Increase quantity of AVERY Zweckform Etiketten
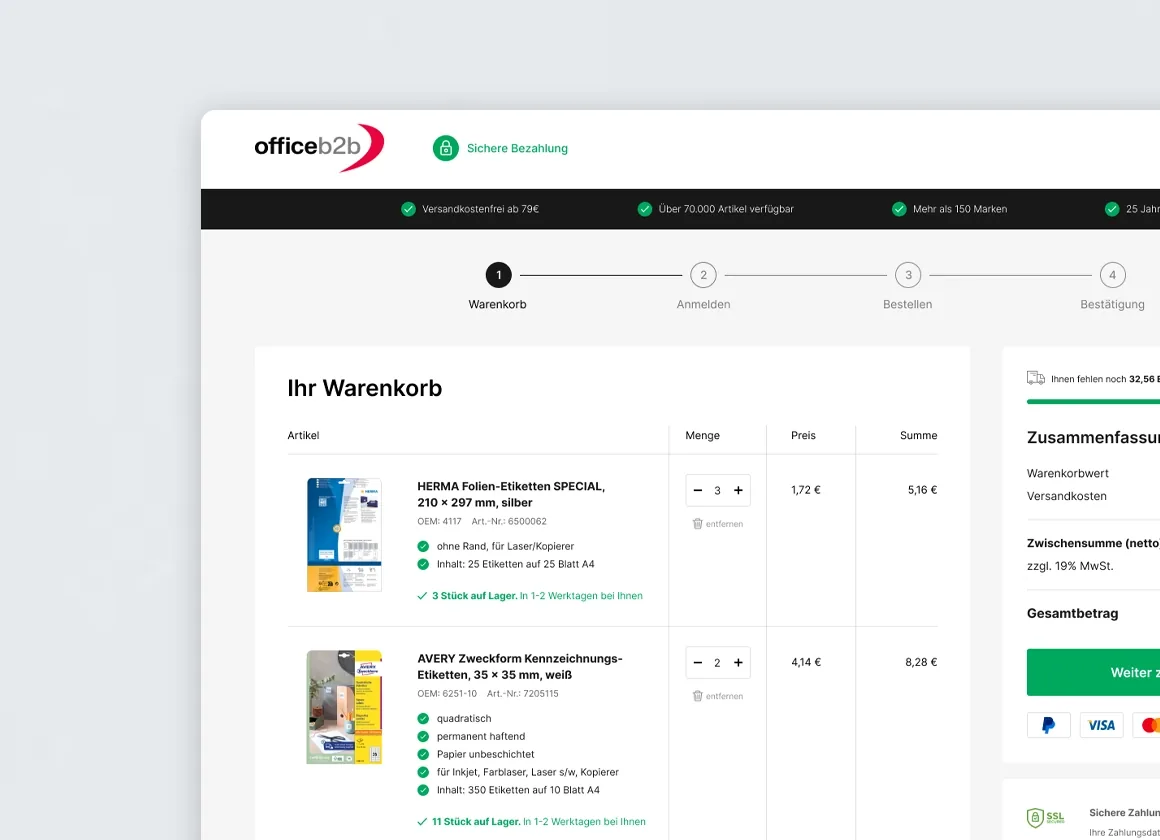This screenshot has width=1160, height=840. pos(738,663)
